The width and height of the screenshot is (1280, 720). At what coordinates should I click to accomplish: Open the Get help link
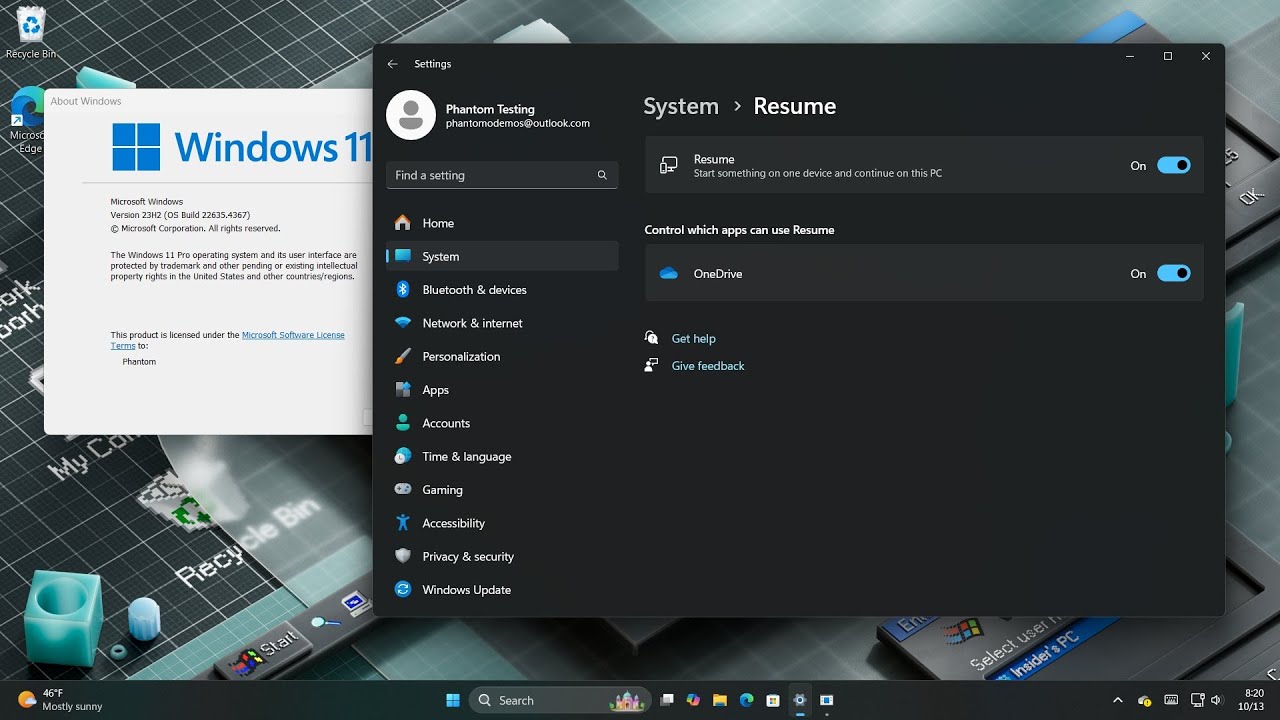click(x=694, y=338)
